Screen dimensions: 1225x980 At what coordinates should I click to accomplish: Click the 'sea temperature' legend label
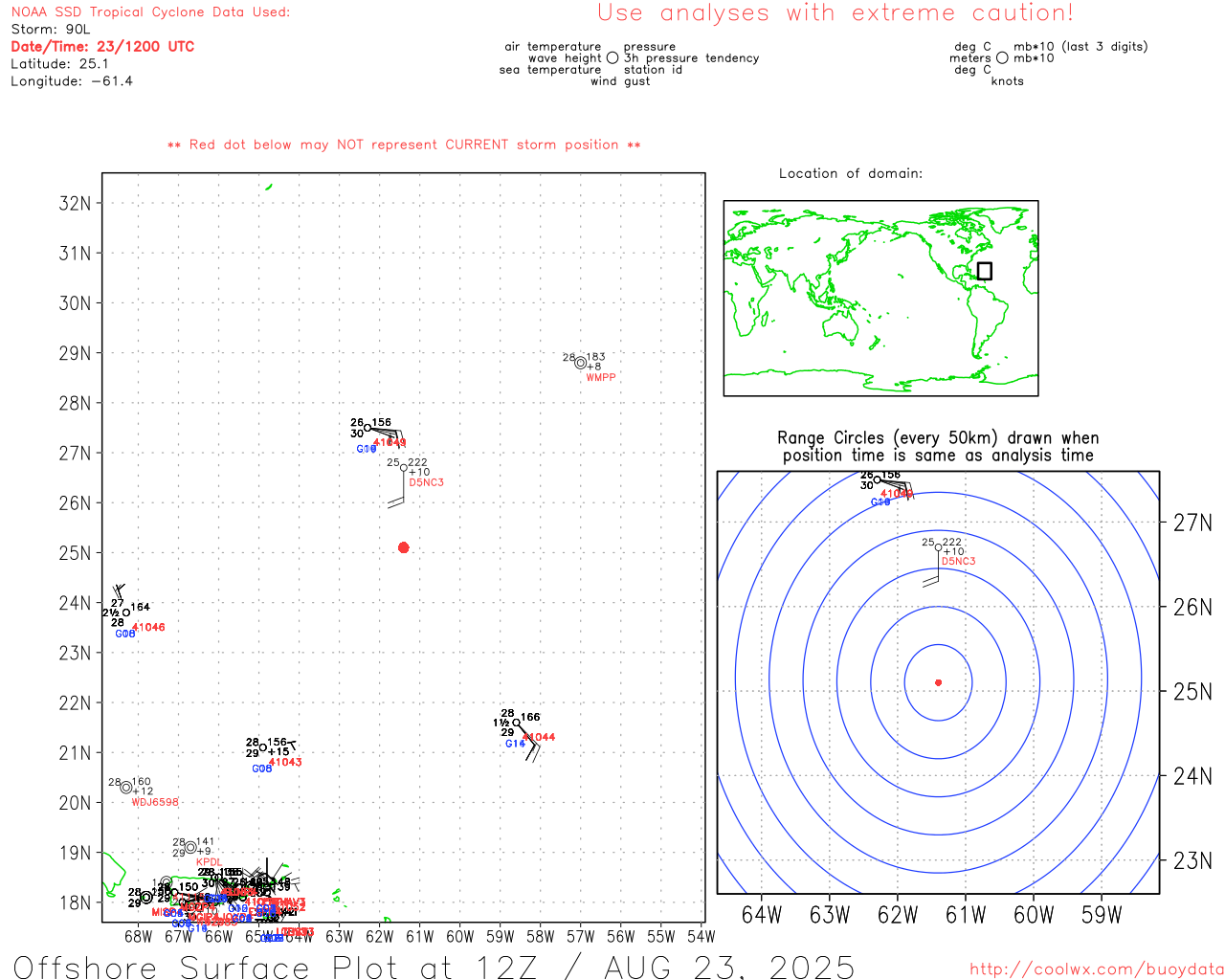[550, 70]
